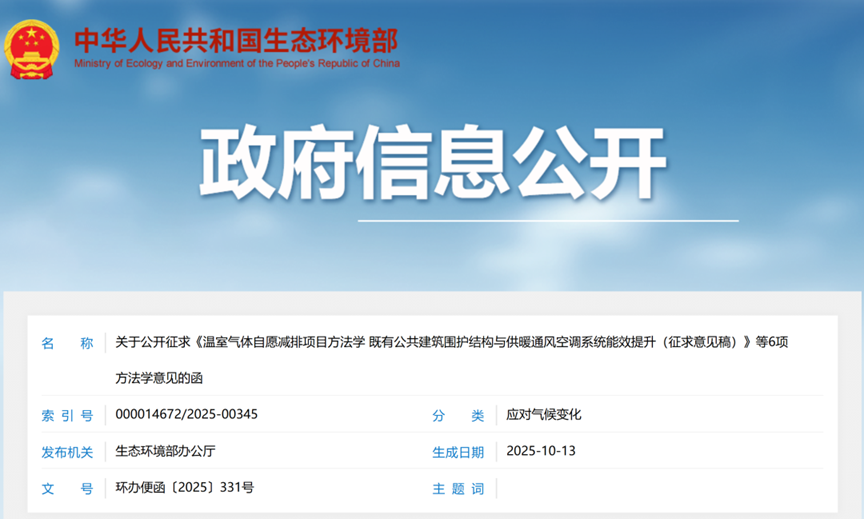This screenshot has width=864, height=519.
Task: Click the national emblem logo
Action: [32, 48]
